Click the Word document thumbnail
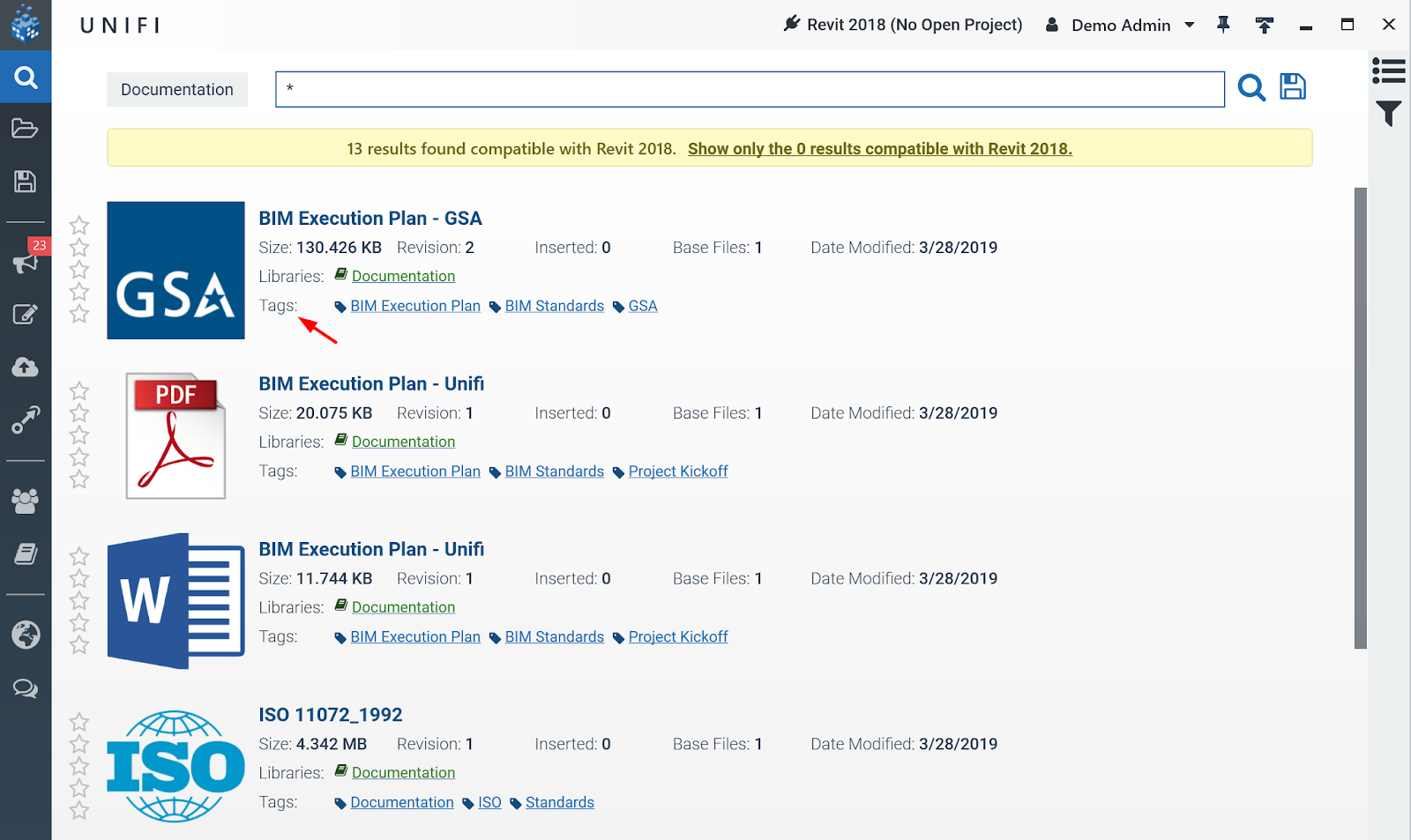The width and height of the screenshot is (1411, 840). click(x=176, y=601)
